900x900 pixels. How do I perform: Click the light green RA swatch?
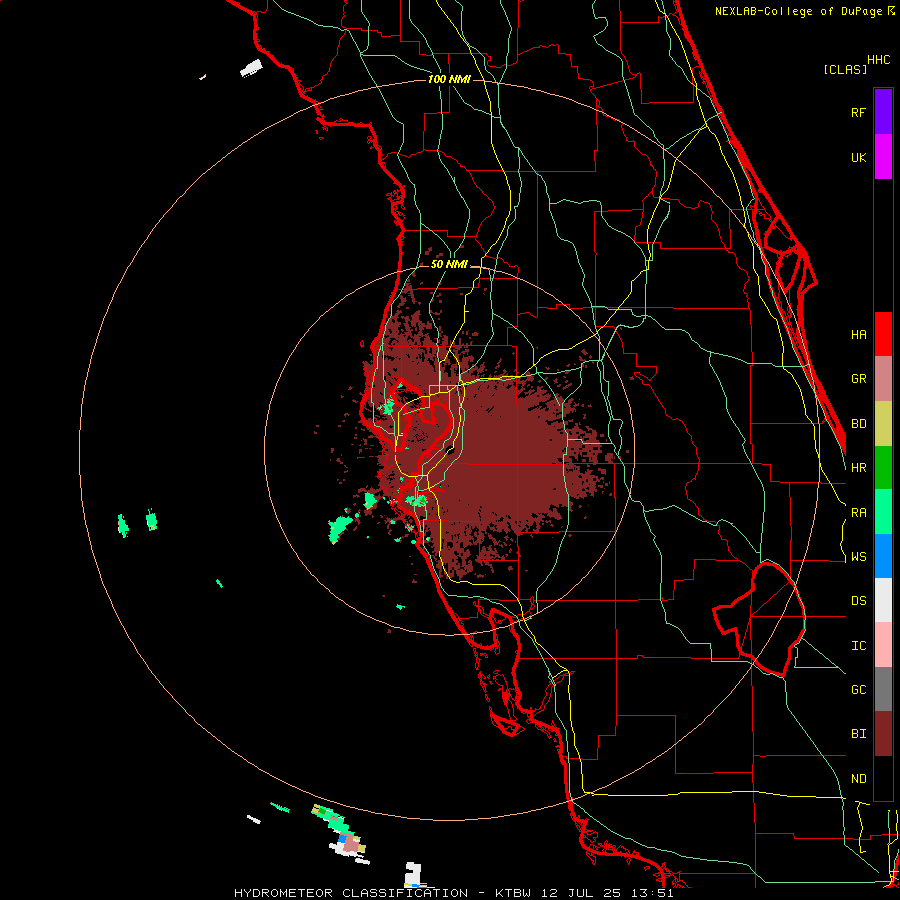pos(883,511)
